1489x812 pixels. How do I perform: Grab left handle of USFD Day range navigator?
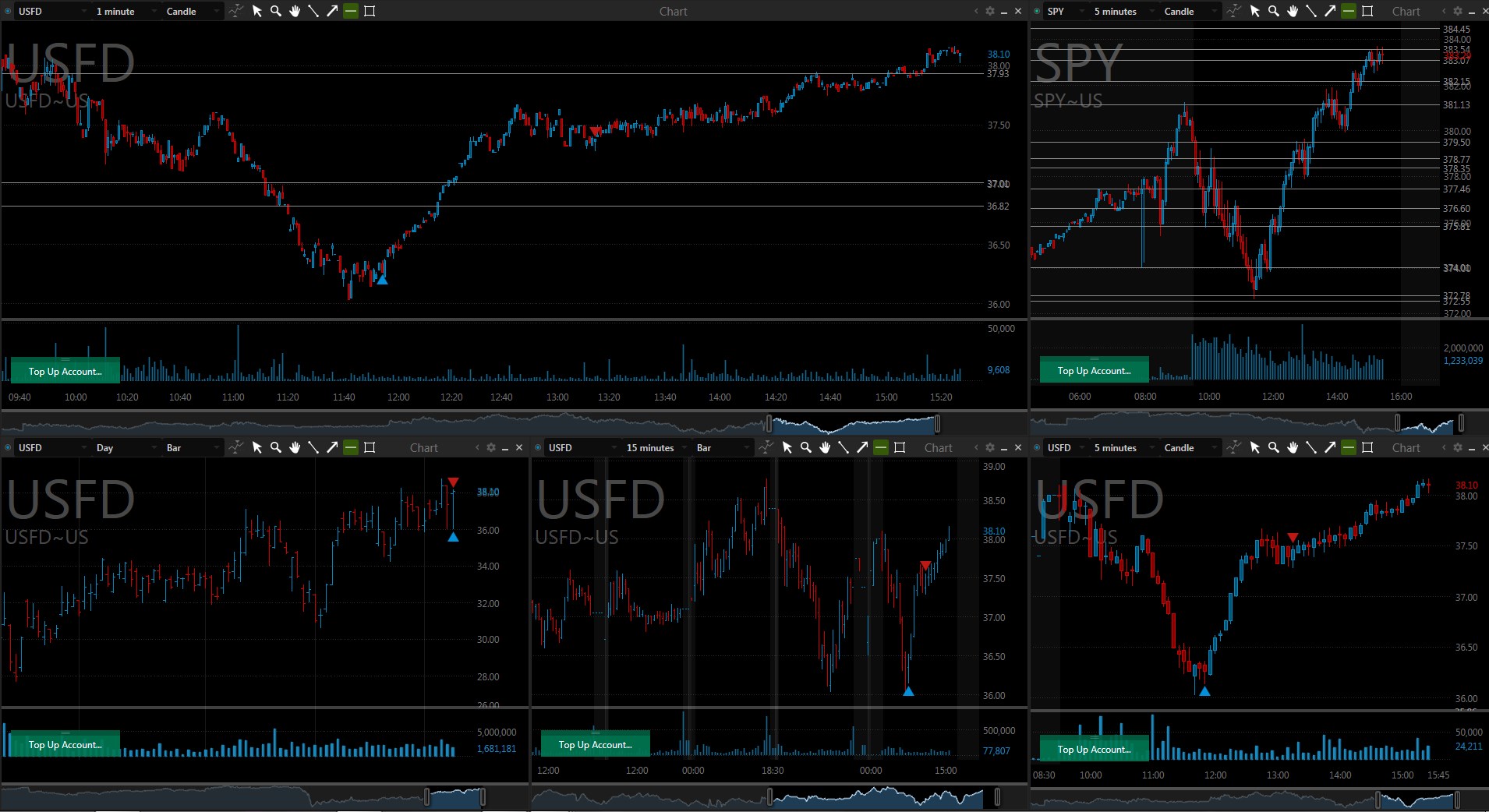[x=426, y=796]
